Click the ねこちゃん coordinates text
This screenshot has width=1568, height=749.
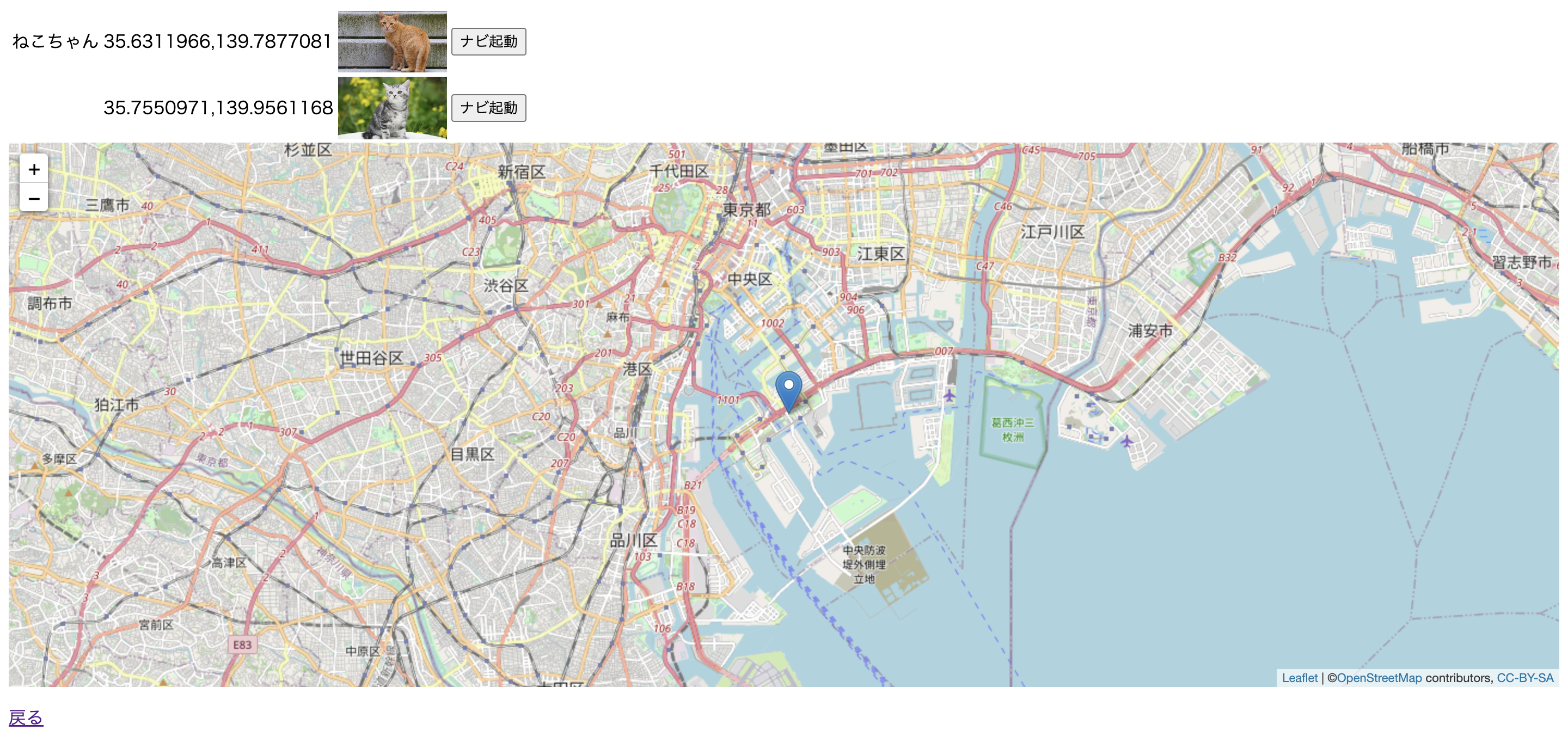(x=171, y=41)
